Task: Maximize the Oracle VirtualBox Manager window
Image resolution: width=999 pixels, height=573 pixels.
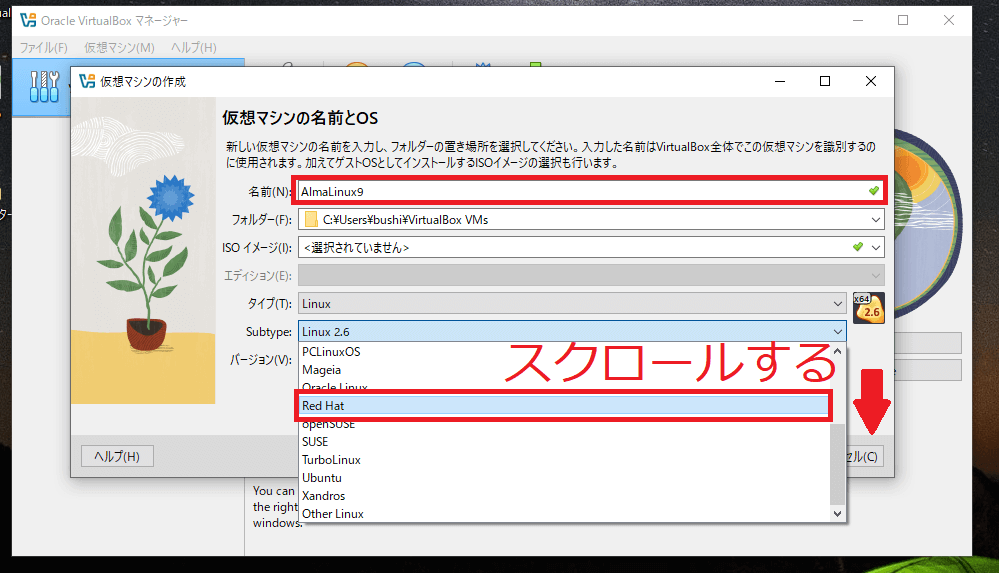Action: click(903, 20)
